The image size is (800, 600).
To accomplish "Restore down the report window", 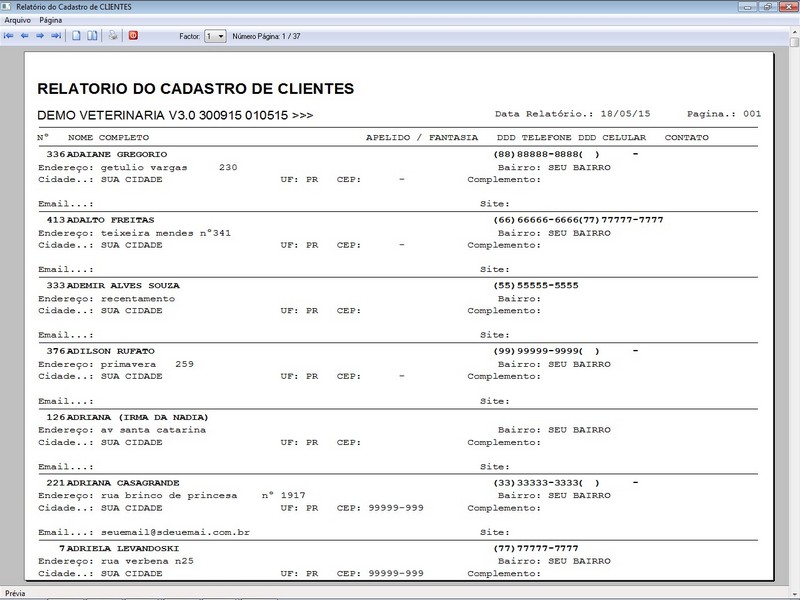I will tap(767, 7).
